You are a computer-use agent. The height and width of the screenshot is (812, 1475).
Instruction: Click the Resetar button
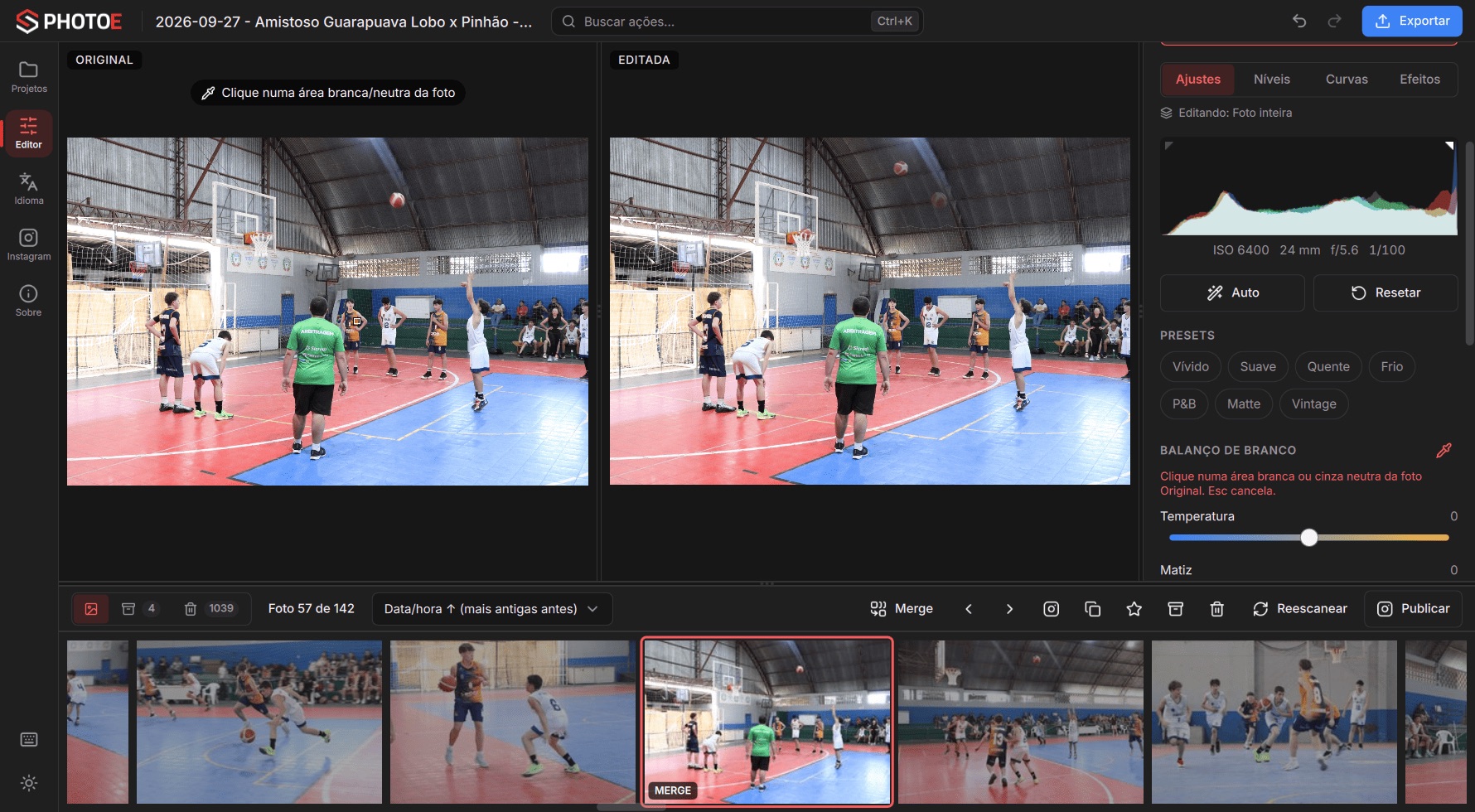(x=1386, y=293)
